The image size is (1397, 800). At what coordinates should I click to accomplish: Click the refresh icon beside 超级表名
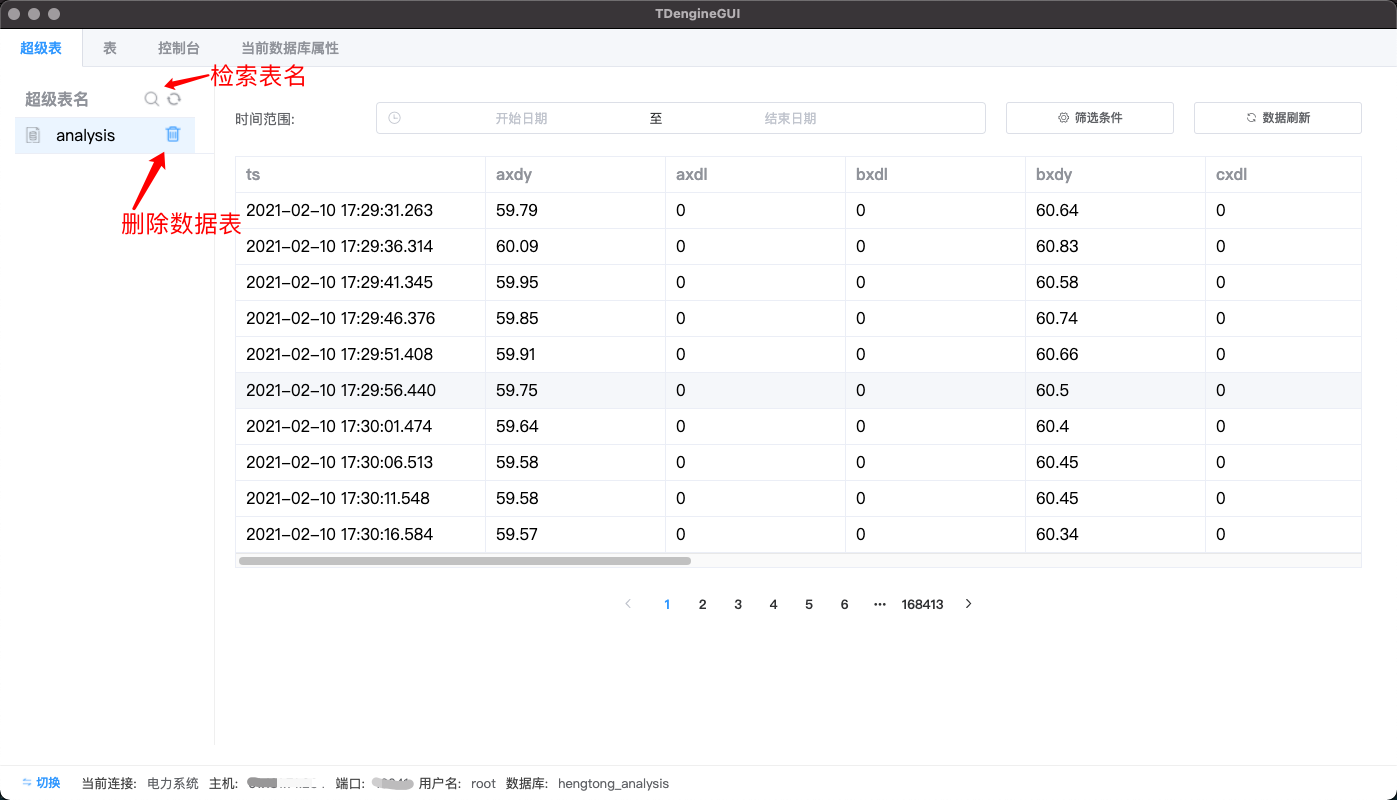click(174, 99)
